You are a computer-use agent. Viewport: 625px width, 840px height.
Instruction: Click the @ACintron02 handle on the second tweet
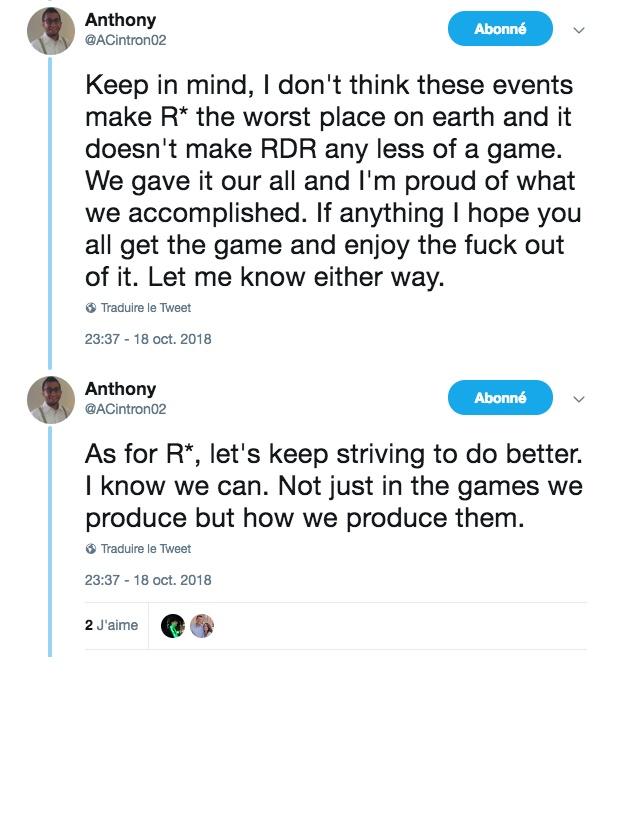[x=125, y=408]
